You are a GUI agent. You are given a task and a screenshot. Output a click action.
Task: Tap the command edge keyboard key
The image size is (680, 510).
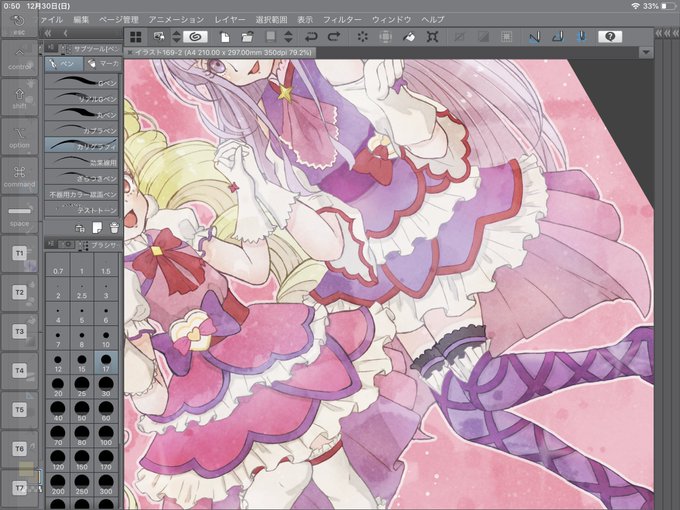[x=19, y=176]
